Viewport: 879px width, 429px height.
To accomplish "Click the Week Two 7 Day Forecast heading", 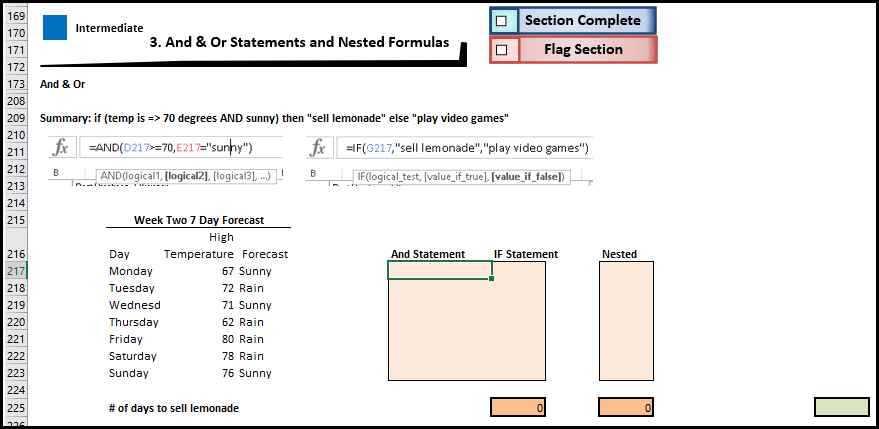I will click(198, 220).
